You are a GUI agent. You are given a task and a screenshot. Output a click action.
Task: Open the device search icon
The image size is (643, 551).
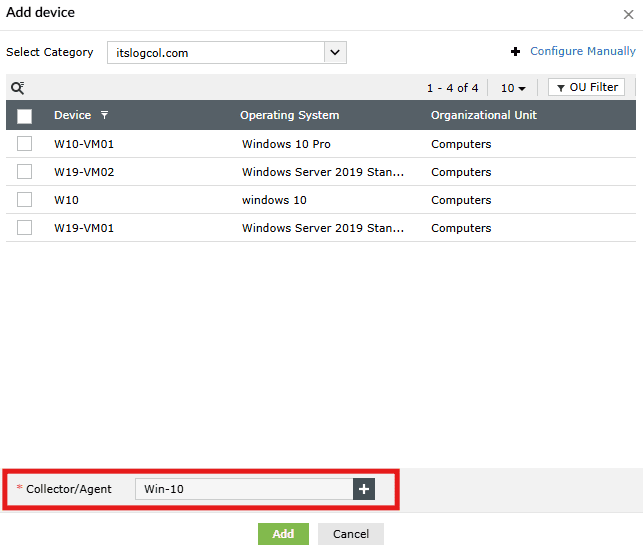point(18,88)
